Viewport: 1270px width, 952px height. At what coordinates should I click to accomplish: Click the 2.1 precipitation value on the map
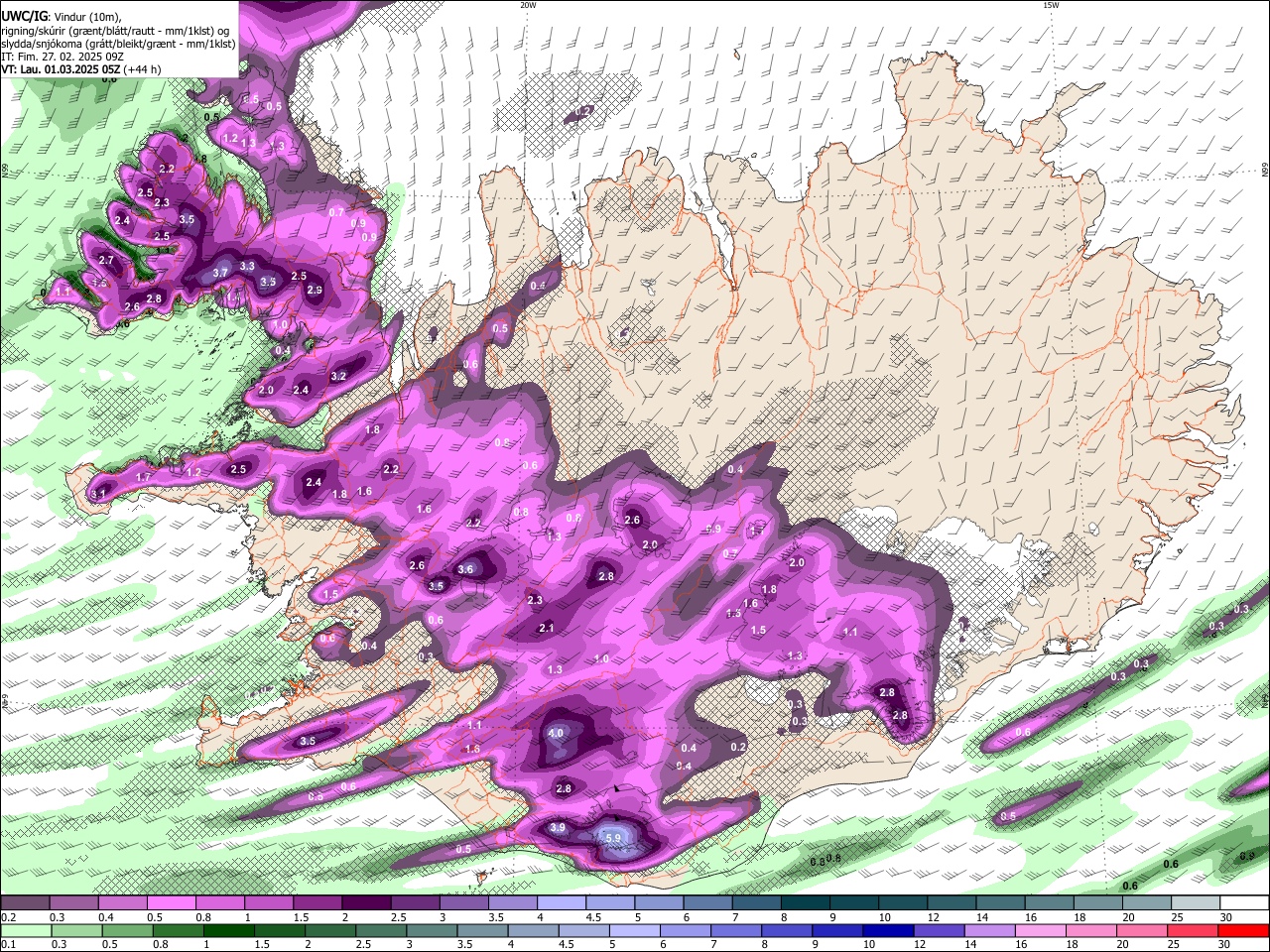(547, 628)
